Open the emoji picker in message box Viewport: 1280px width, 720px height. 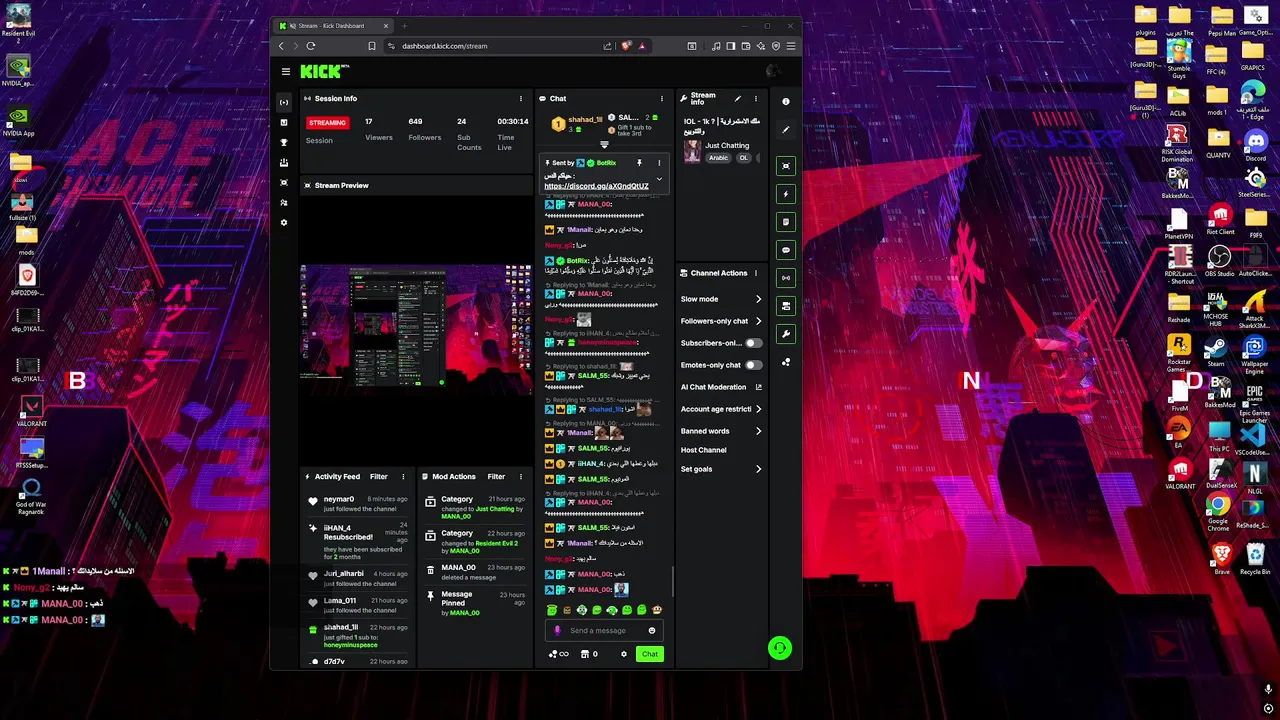[652, 631]
